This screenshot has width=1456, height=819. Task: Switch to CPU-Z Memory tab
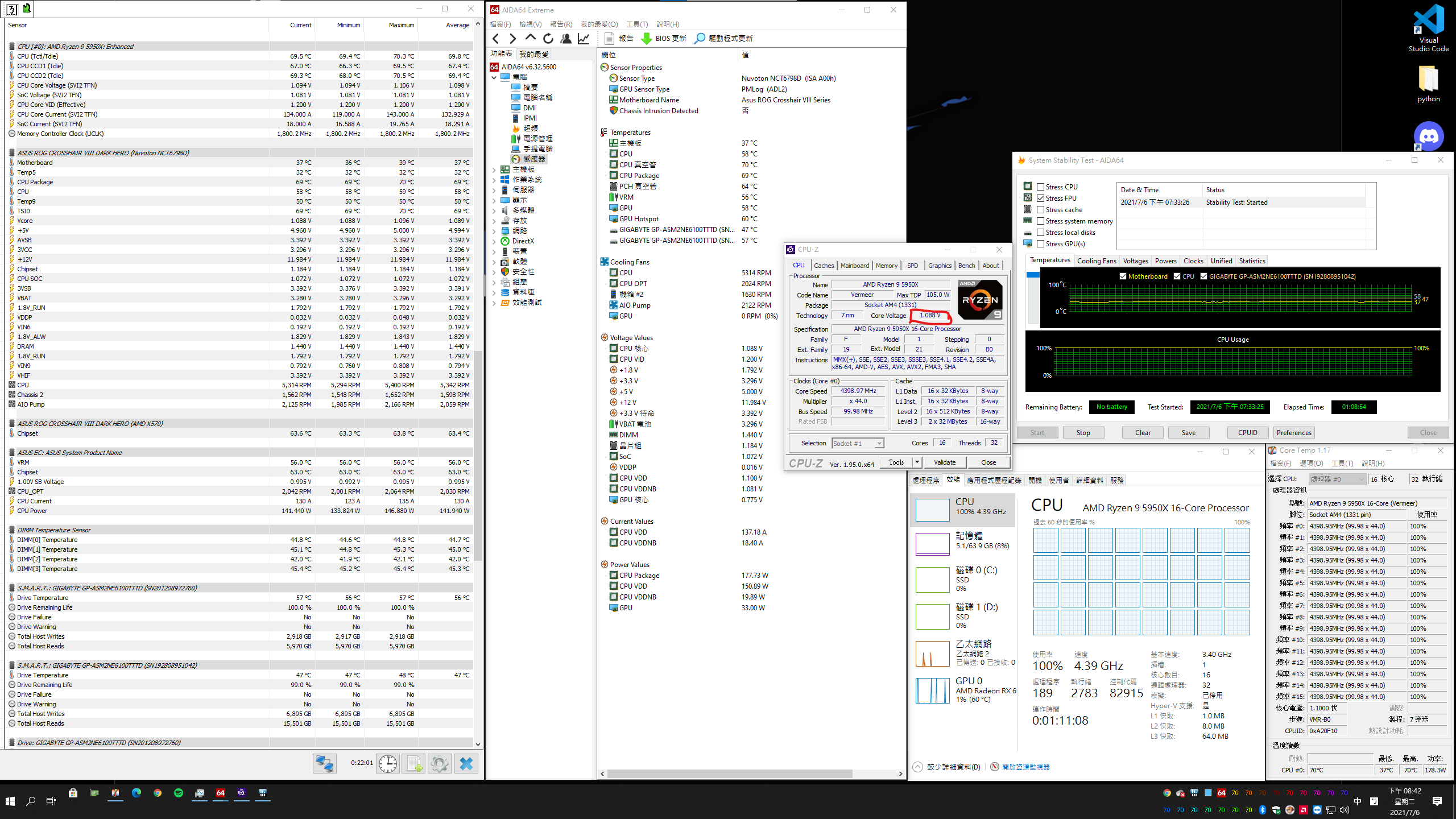point(886,266)
